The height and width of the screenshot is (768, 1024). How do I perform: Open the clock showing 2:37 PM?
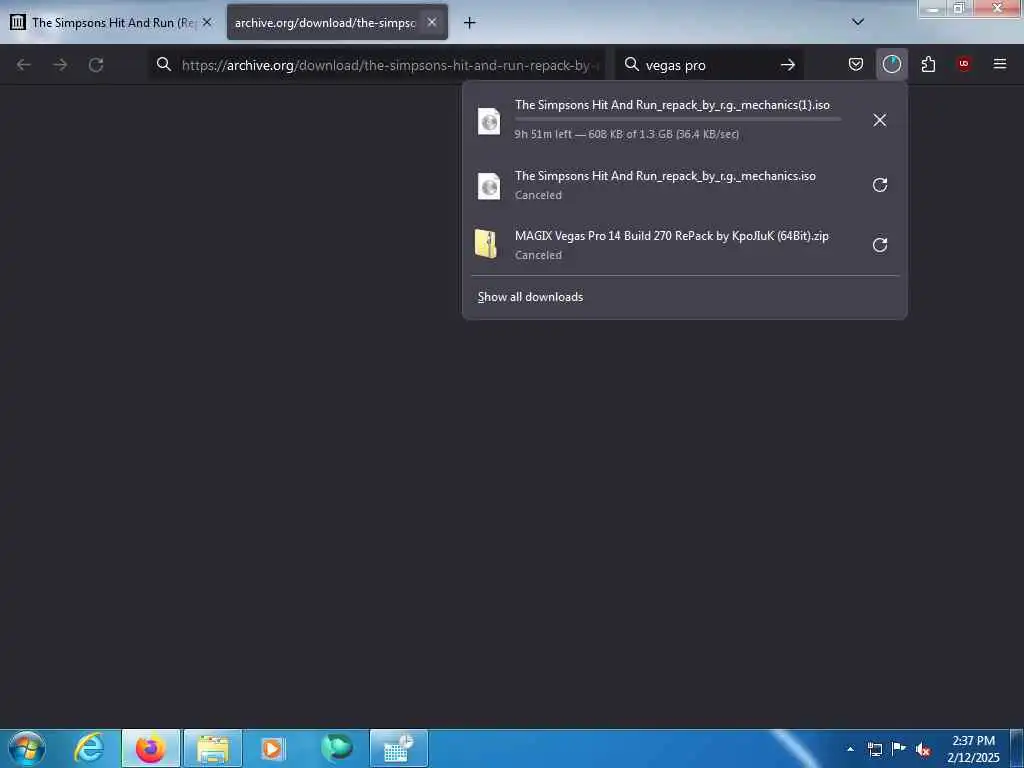click(x=973, y=749)
